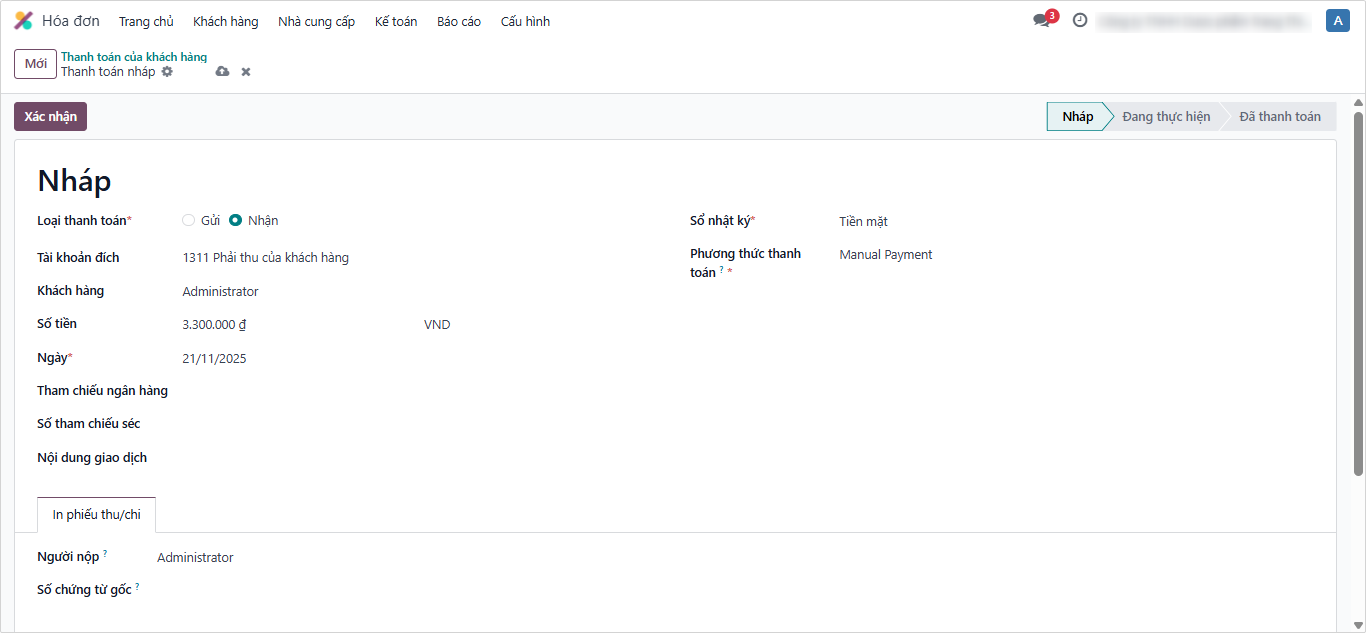This screenshot has width=1366, height=633.
Task: Open the chat messages notification icon
Action: point(1041,20)
